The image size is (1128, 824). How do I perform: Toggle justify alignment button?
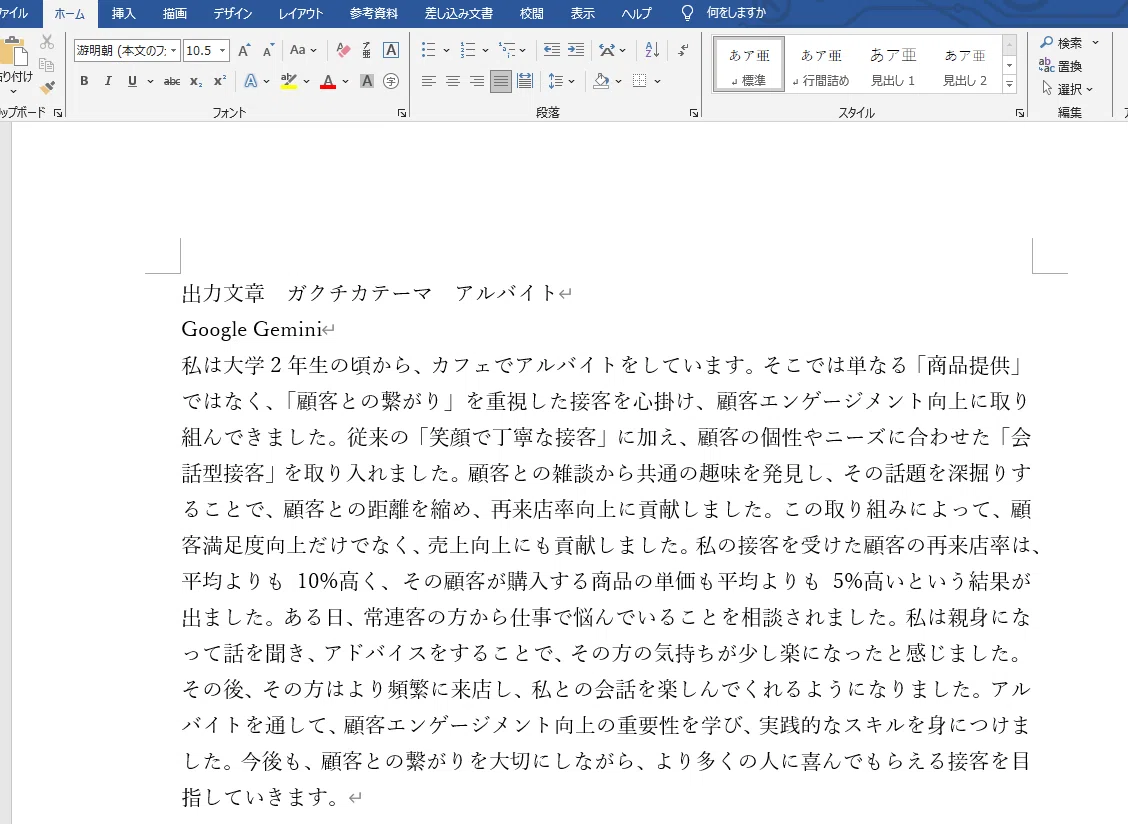501,81
